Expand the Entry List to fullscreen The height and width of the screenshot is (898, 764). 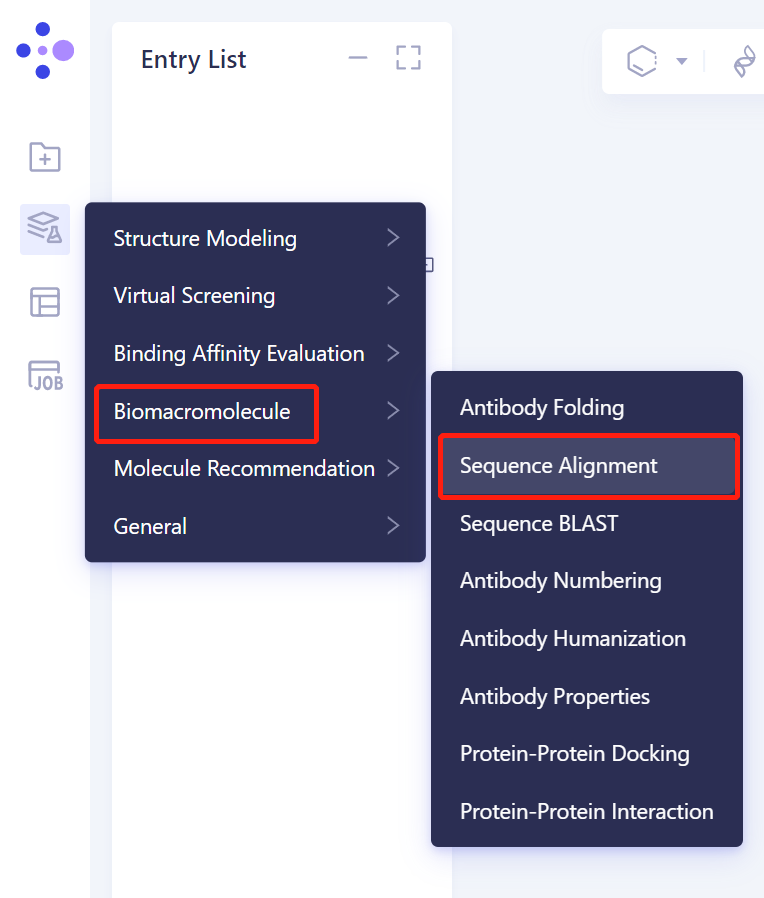coord(408,57)
